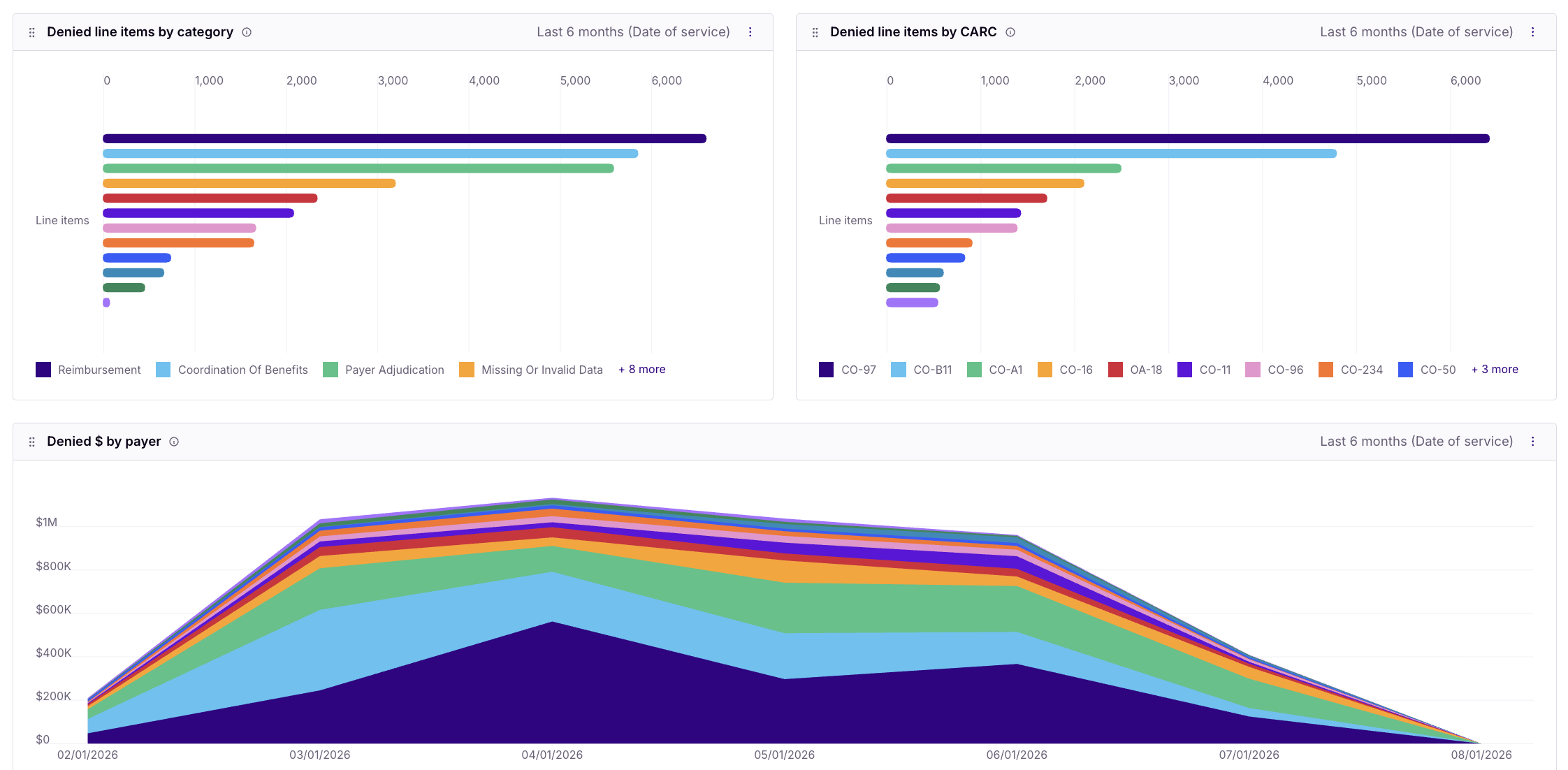Click the 04/01/2026 date on the payer chart axis
Viewport: 1568px width, 770px height.
(552, 755)
